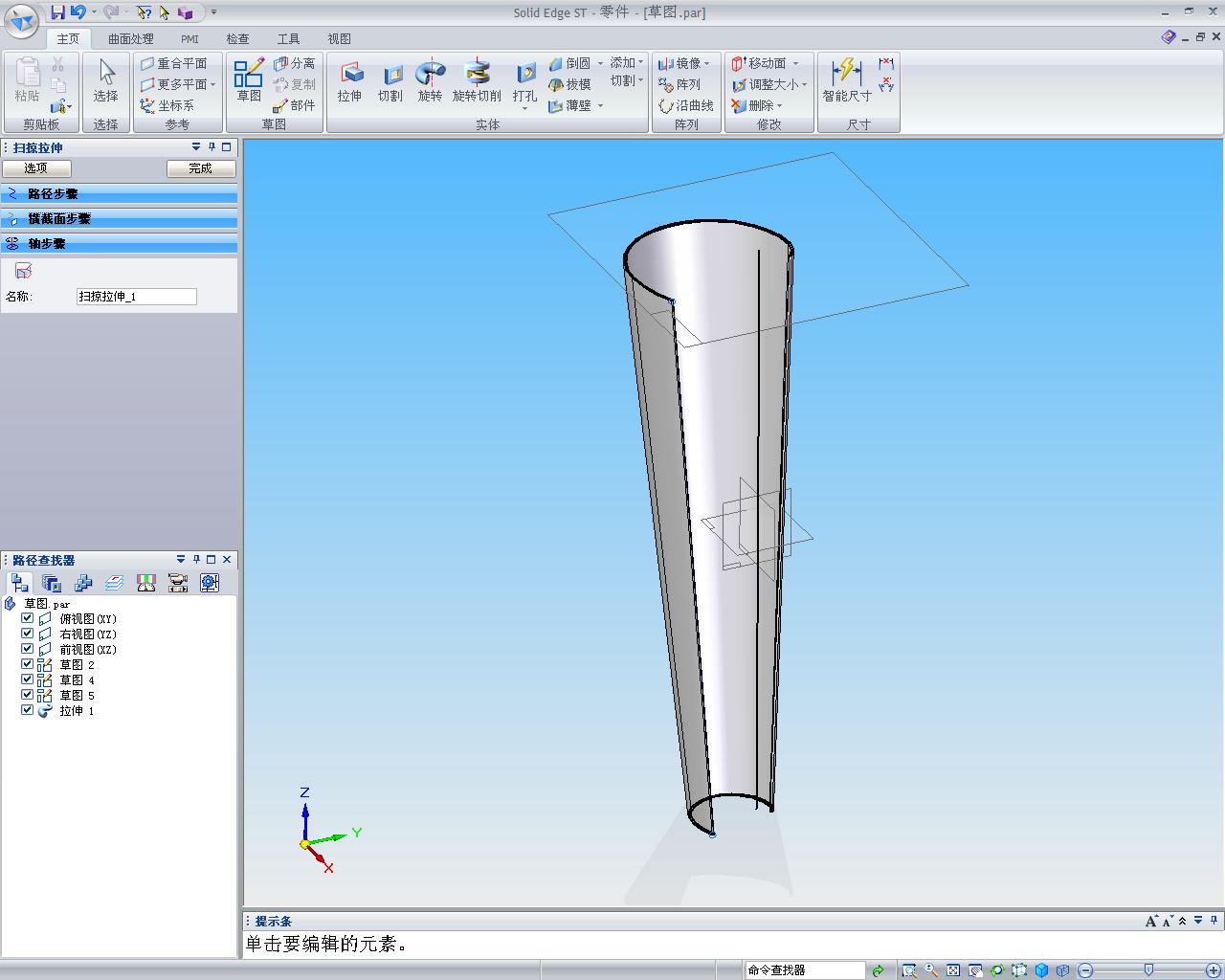The width and height of the screenshot is (1225, 980).
Task: Open the 工具 (Tools) ribbon tab
Action: tap(288, 38)
